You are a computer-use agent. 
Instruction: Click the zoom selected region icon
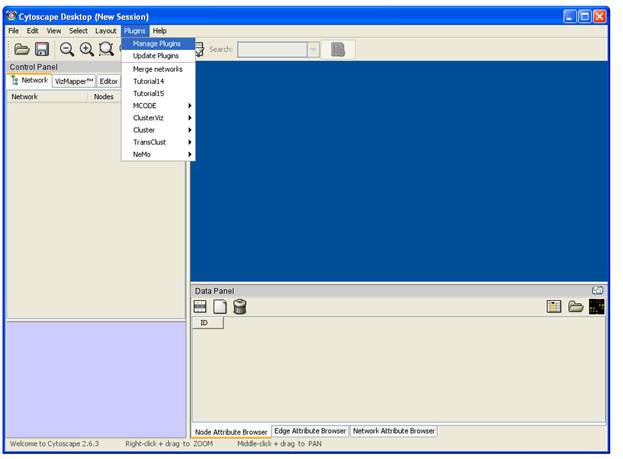tap(106, 49)
